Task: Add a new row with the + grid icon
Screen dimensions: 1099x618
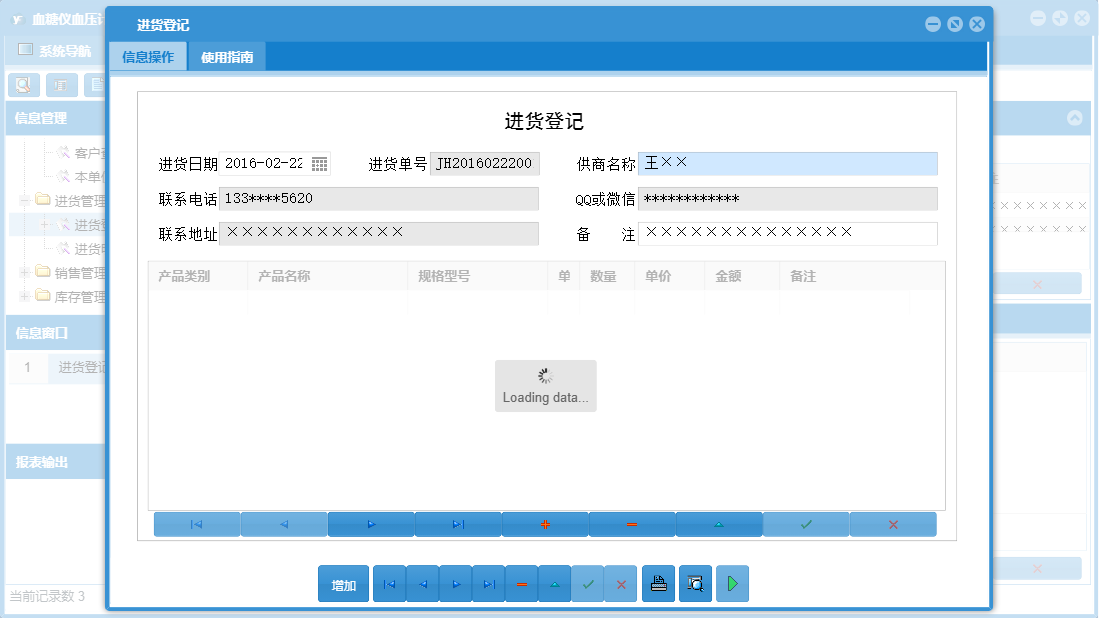Action: pos(544,523)
